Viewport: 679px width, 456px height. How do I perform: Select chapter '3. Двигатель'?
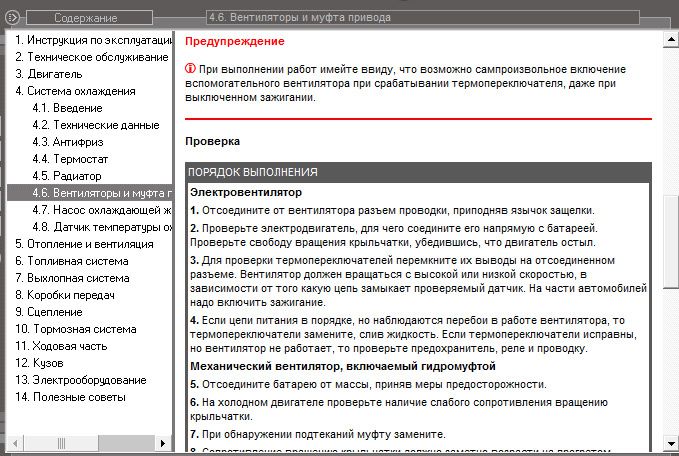coord(48,74)
